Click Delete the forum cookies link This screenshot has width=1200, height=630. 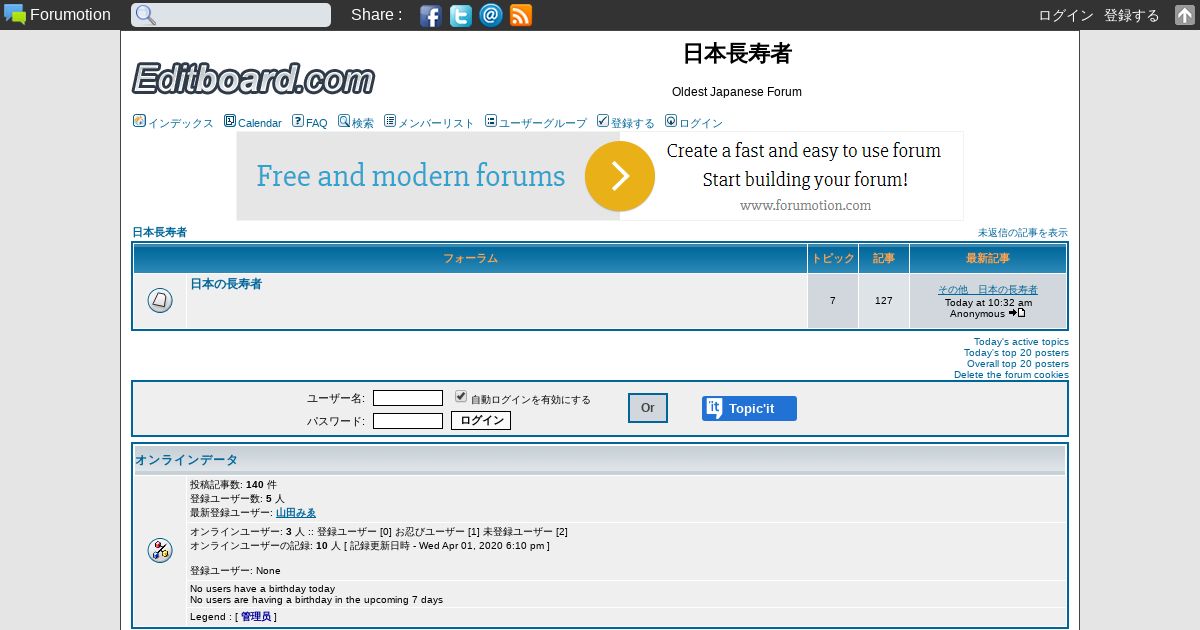1011,375
